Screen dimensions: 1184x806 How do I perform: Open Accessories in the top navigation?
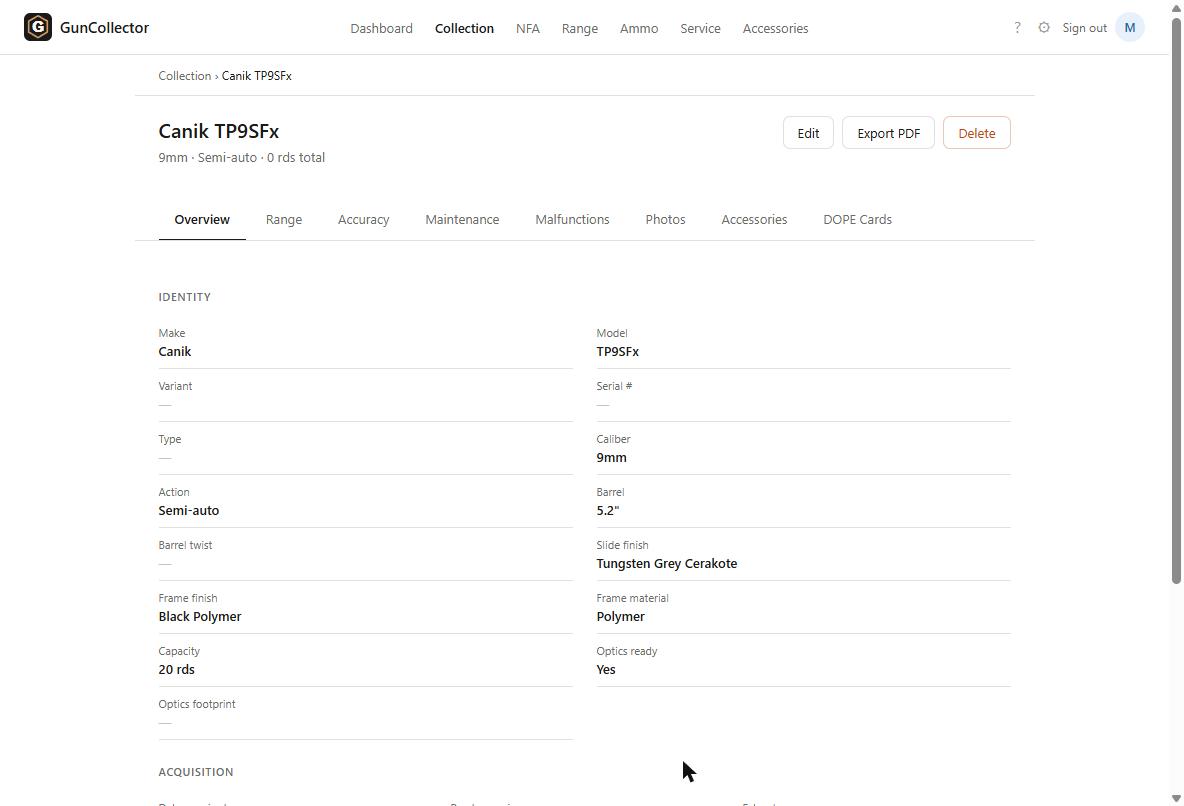[x=775, y=28]
